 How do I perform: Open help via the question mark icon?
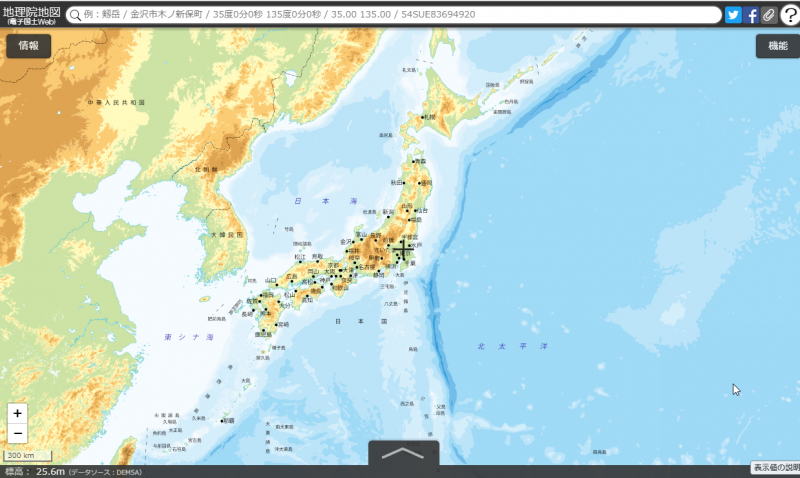point(789,15)
